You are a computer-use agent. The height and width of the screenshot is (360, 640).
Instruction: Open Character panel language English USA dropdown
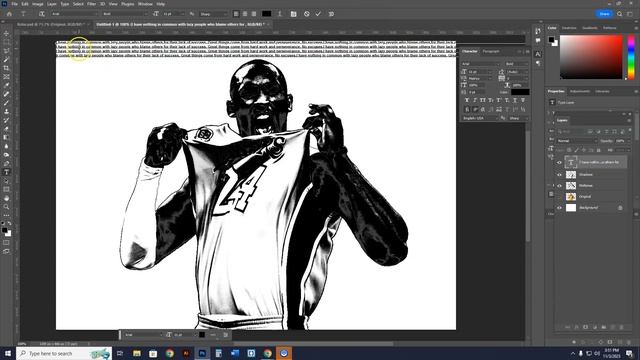click(x=480, y=118)
